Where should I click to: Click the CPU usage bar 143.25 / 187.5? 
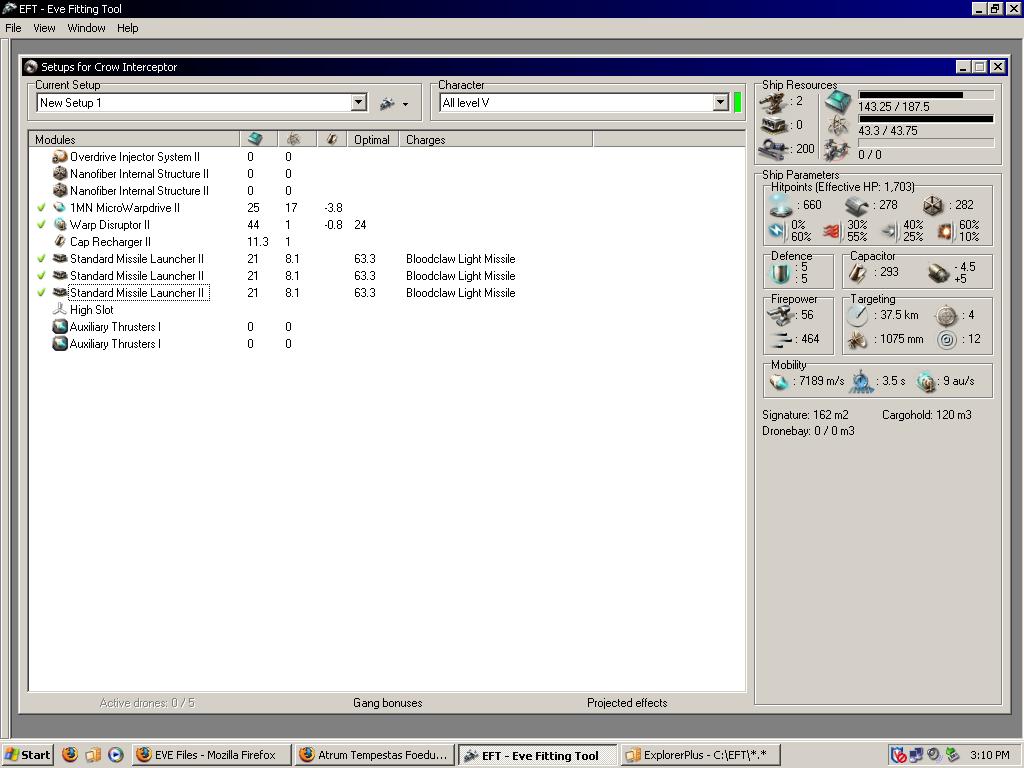coord(926,95)
